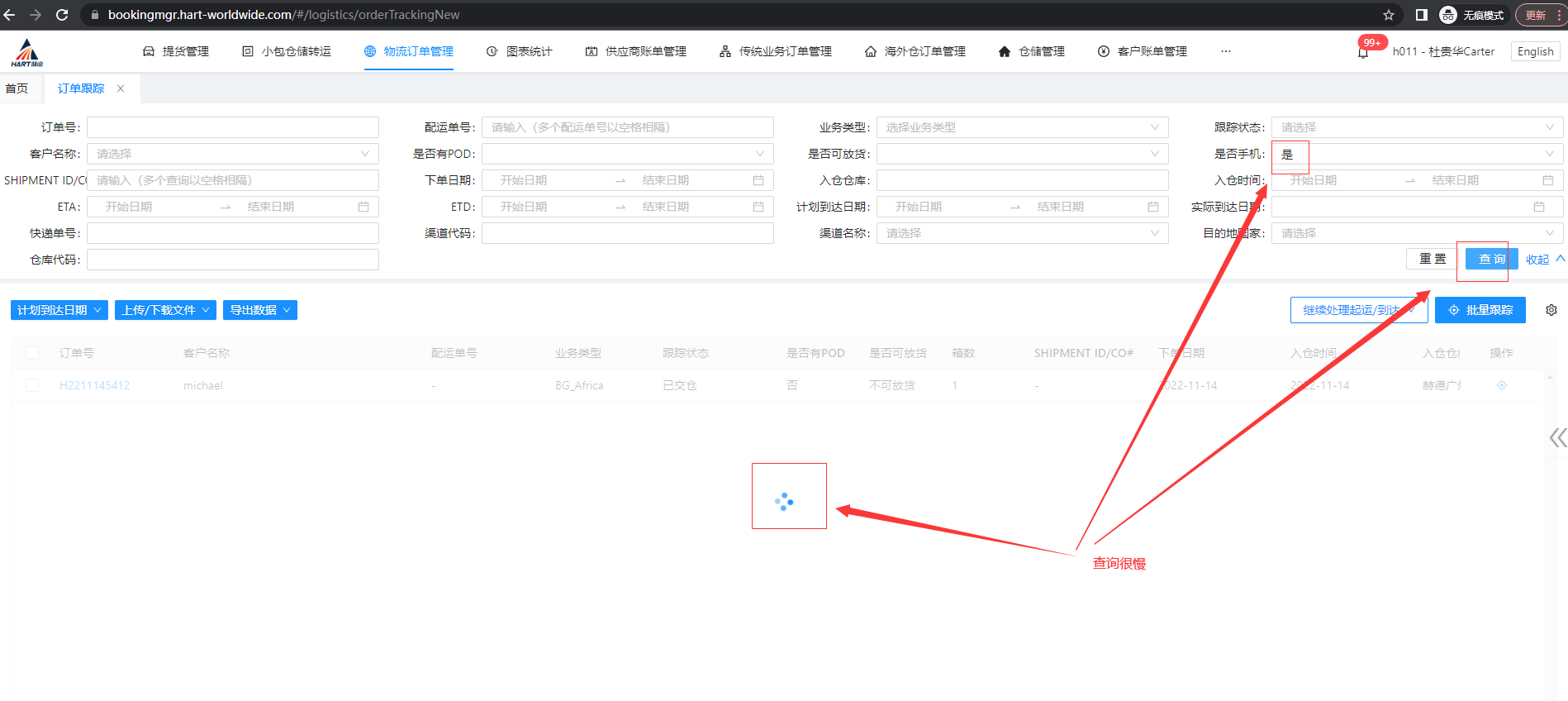Expand the 跟踪状态 dropdown
Screen dimensions: 1568x701
(1416, 127)
